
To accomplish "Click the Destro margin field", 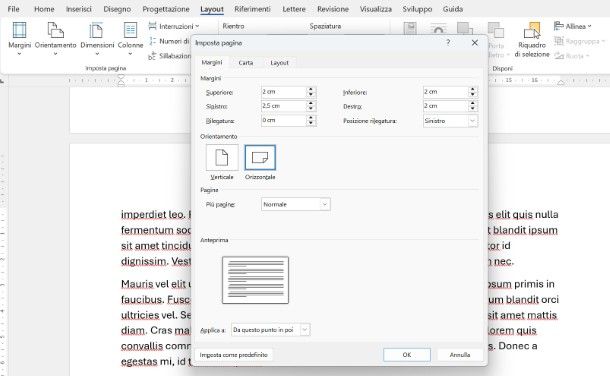I will (445, 106).
